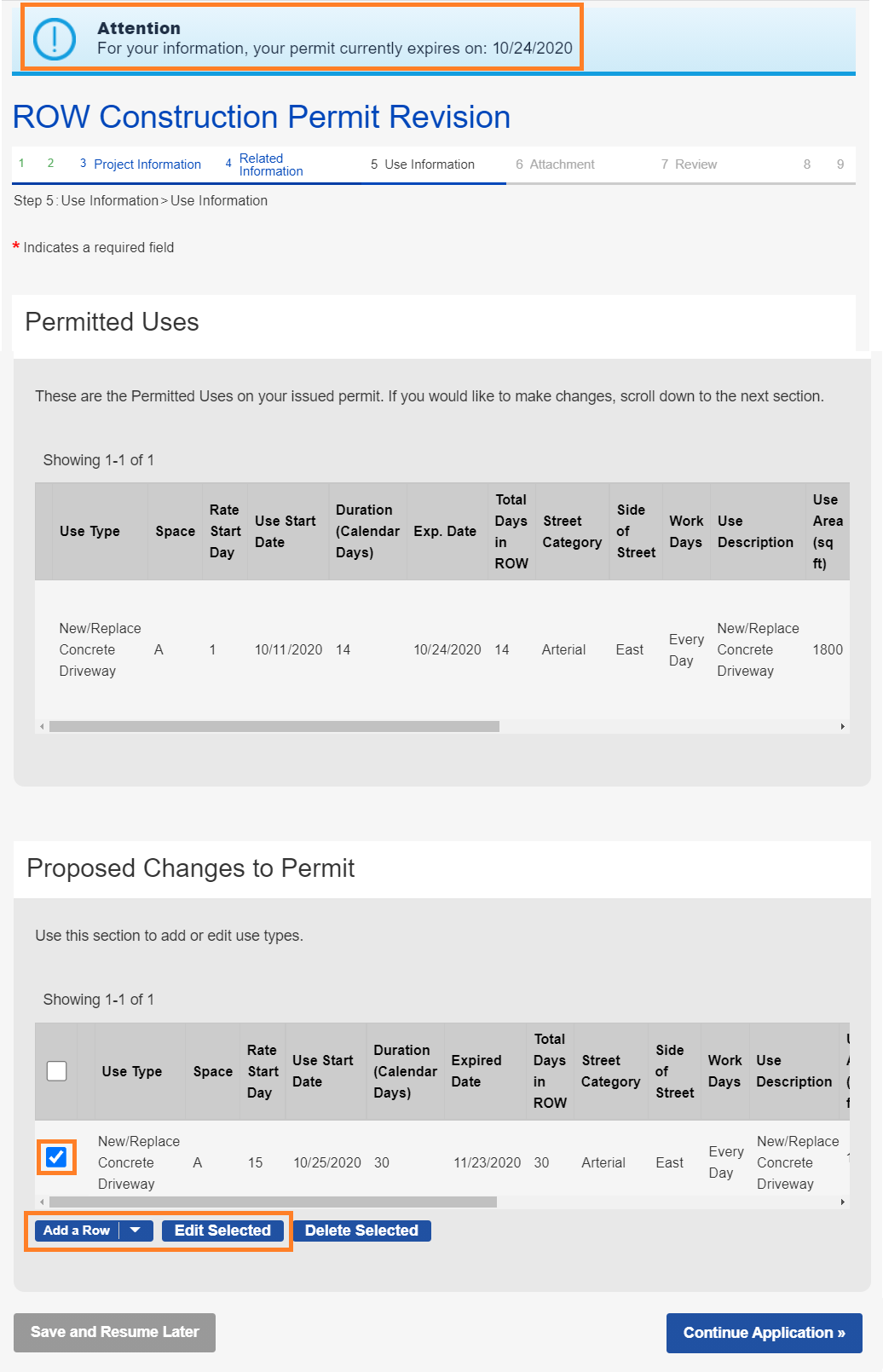Click step 1 in progress bar

click(x=21, y=163)
